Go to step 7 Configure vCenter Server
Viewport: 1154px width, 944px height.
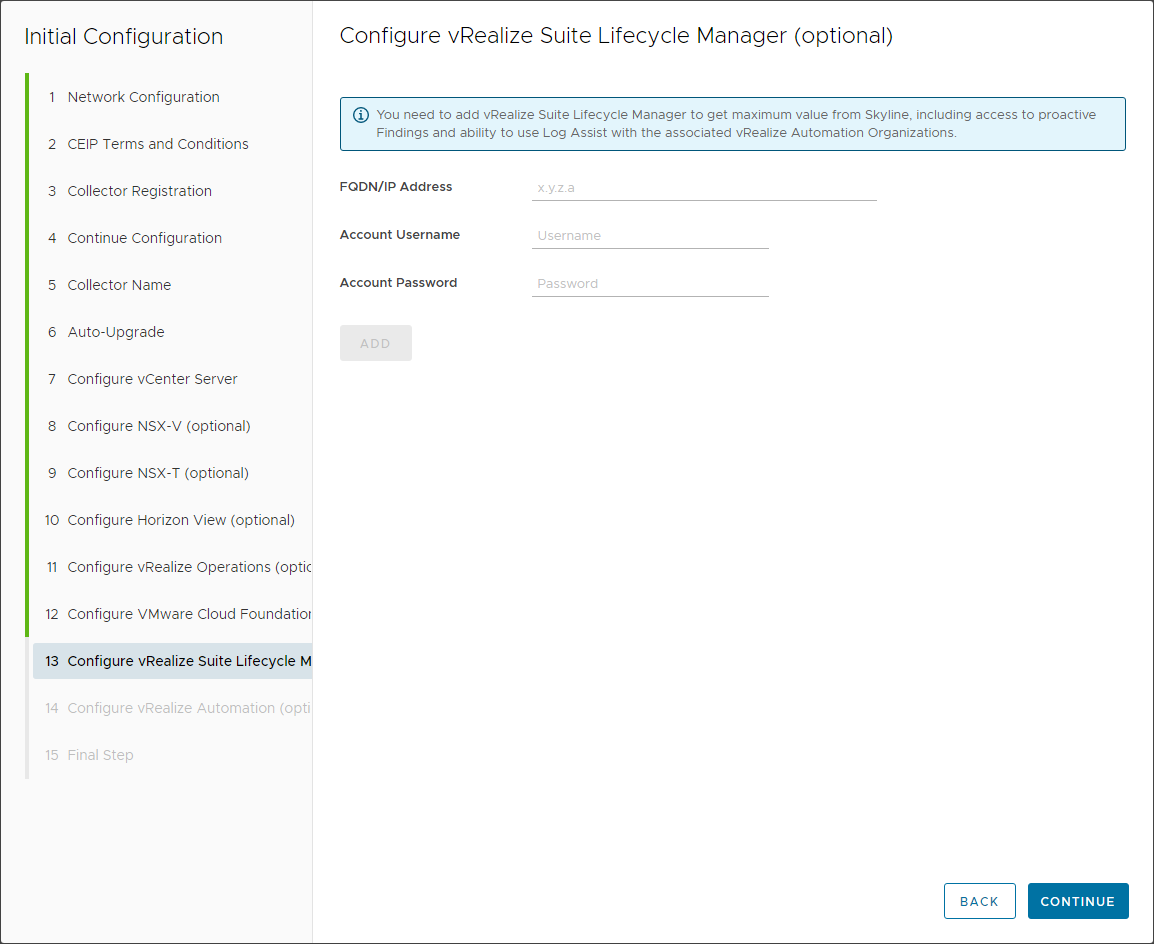pyautogui.click(x=144, y=380)
